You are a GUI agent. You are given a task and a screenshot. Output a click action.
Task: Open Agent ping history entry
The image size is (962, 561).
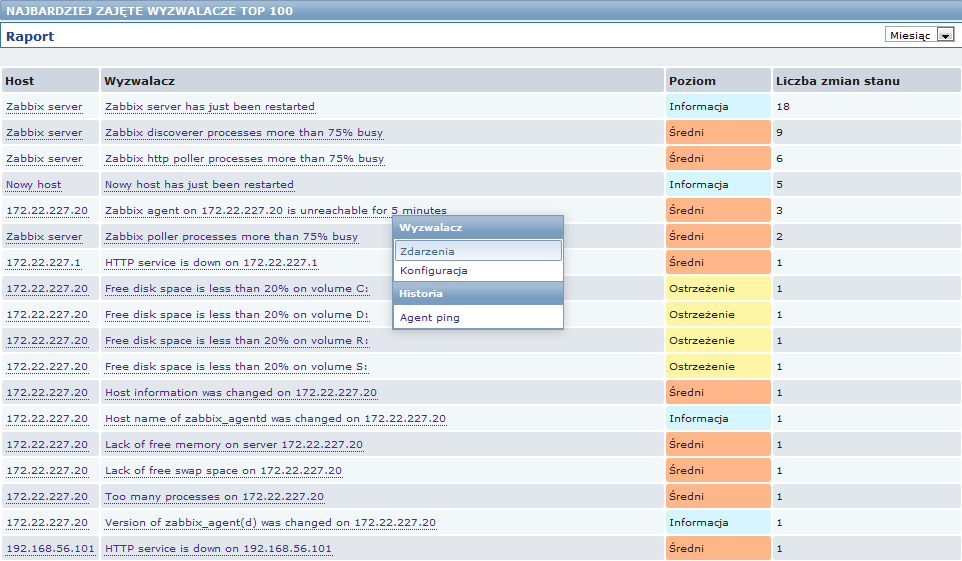[478, 317]
